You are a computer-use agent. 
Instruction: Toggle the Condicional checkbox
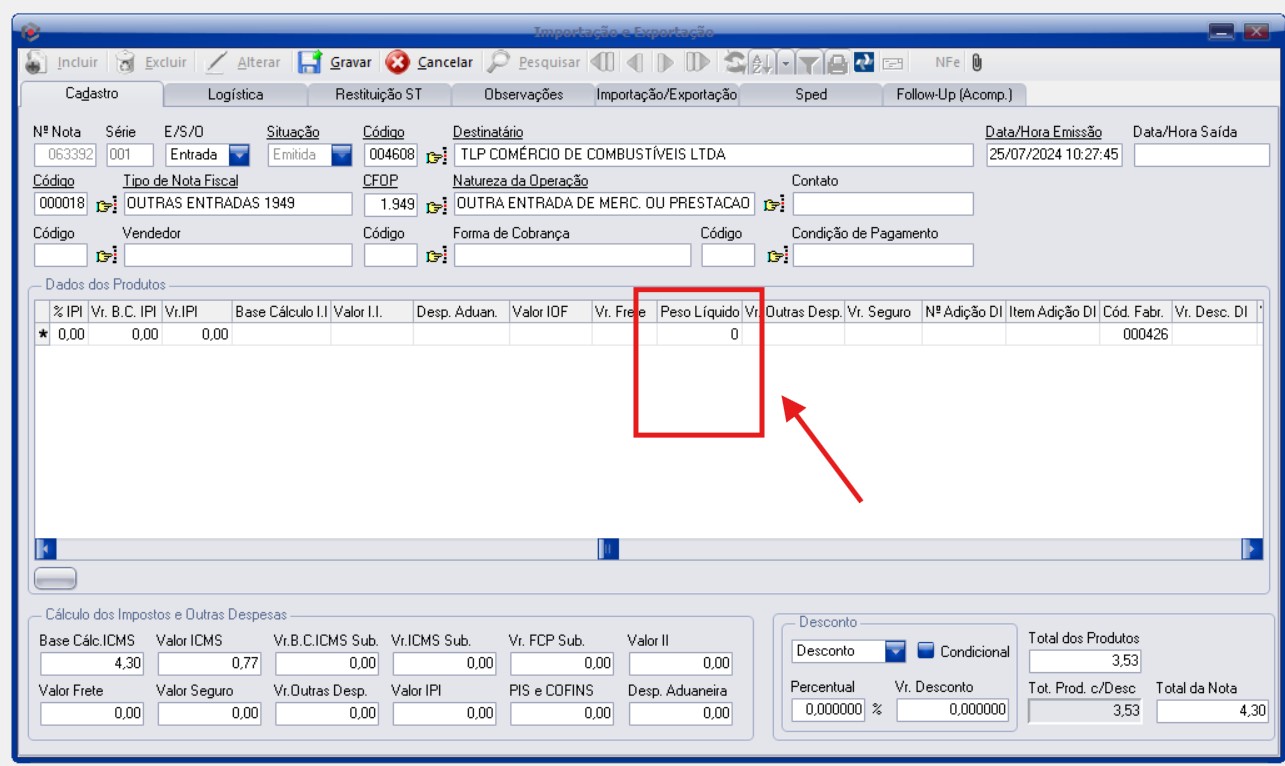[925, 651]
